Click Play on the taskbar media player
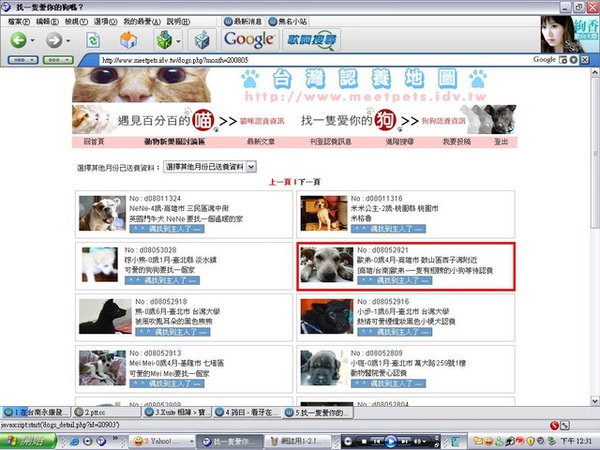The height and width of the screenshot is (450, 600). [x=391, y=442]
